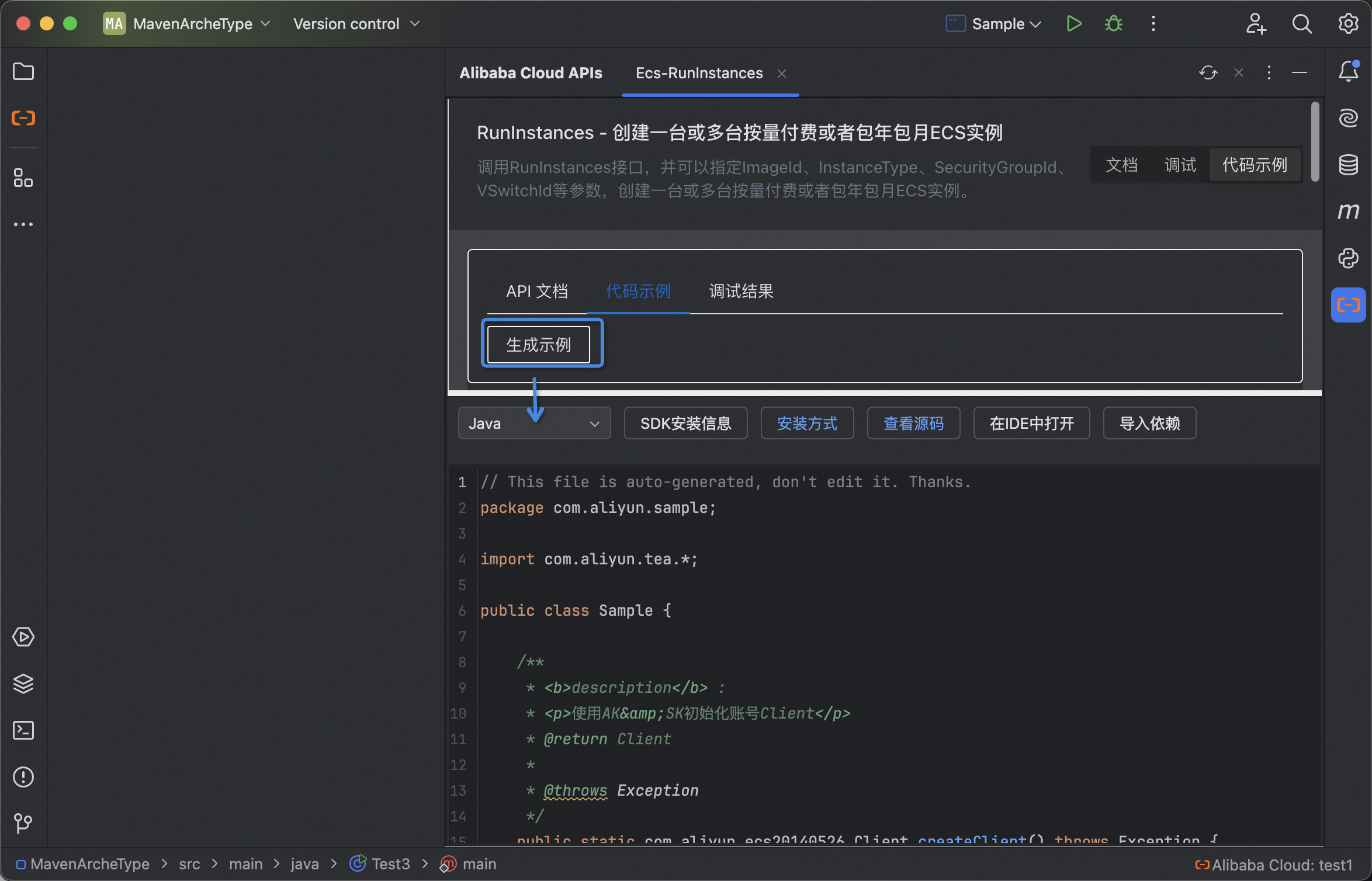The height and width of the screenshot is (881, 1372).
Task: Select the main method breadcrumb at the end
Action: pos(469,865)
